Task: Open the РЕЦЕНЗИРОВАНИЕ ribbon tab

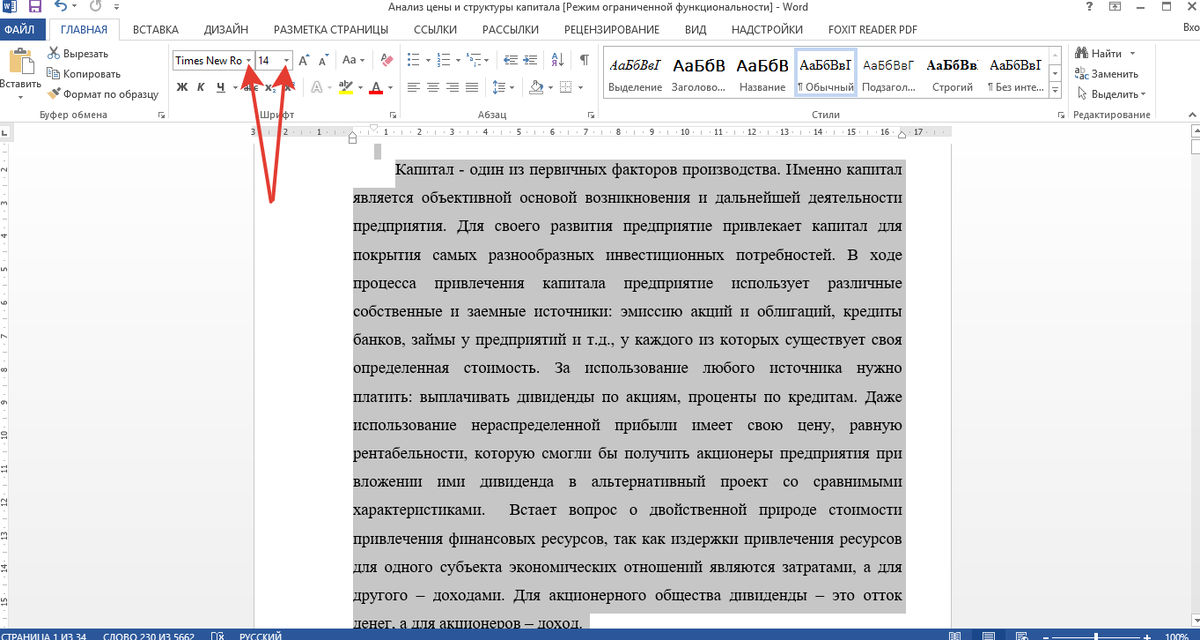Action: tap(614, 29)
